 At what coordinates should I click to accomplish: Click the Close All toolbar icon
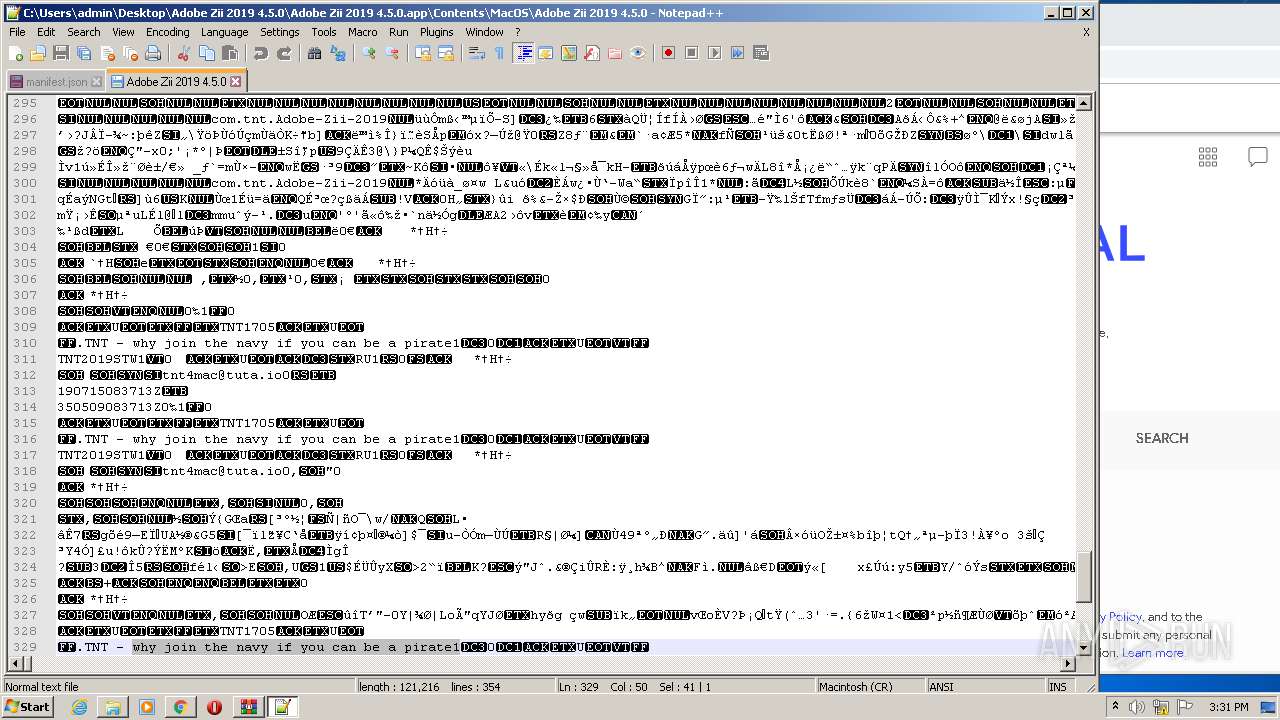click(130, 53)
